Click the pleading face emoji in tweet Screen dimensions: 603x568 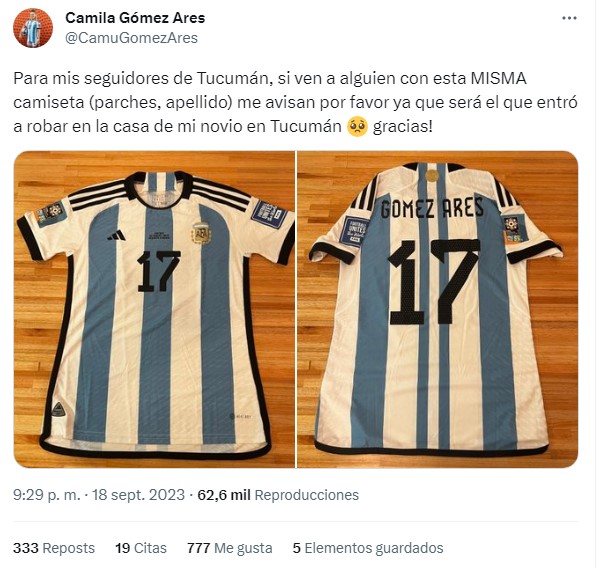tap(357, 127)
